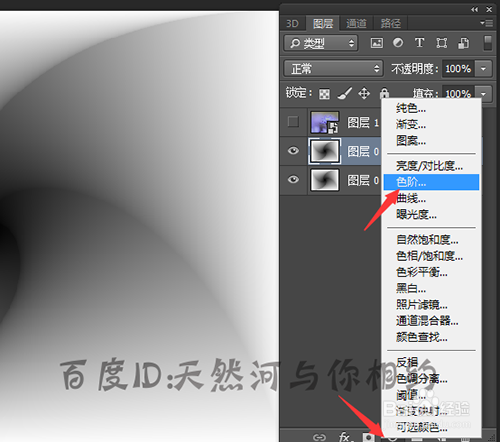The height and width of the screenshot is (442, 500).
Task: Open the Layers panel flyout menu icon
Action: pos(487,23)
